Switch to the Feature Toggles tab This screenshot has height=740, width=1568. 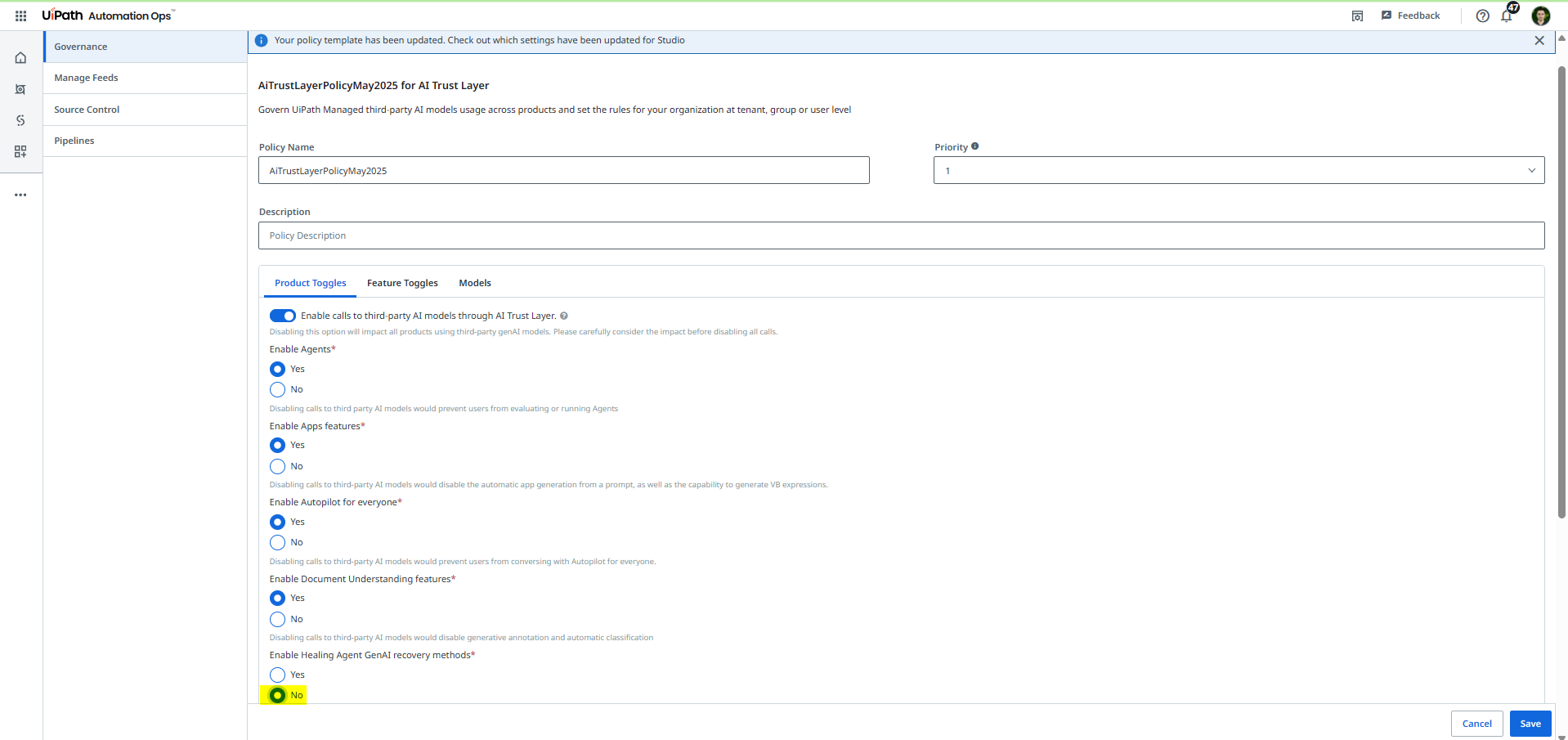[x=402, y=283]
